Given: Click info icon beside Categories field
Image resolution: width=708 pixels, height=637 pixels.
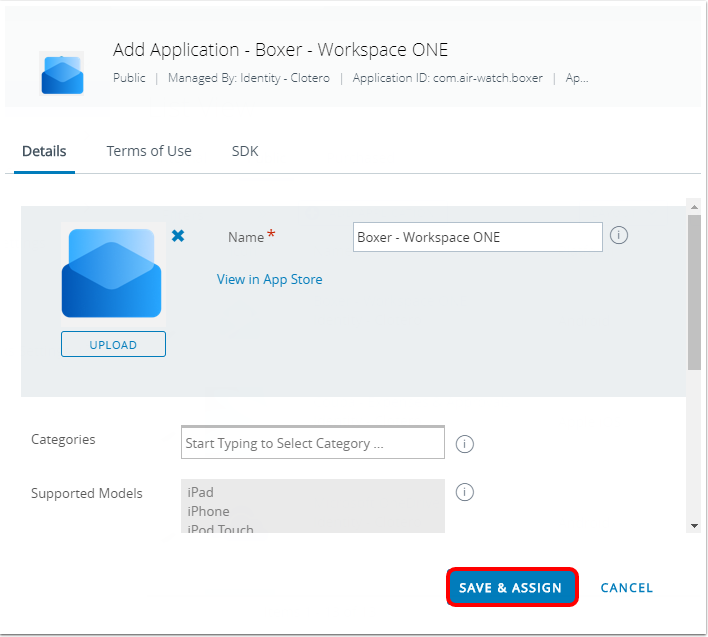Looking at the screenshot, I should [x=464, y=443].
